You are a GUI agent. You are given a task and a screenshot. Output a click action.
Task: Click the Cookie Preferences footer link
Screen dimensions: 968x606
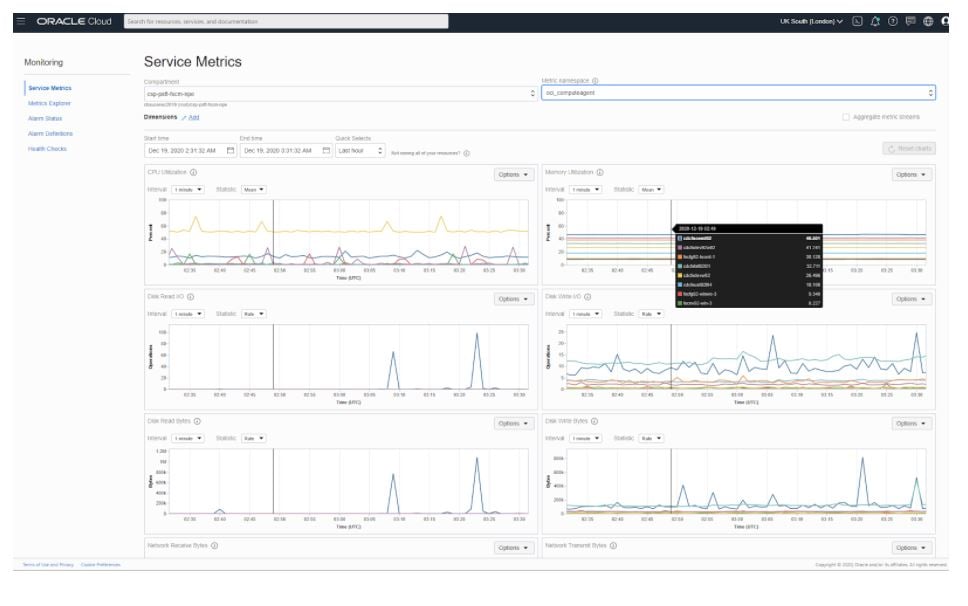pyautogui.click(x=101, y=565)
